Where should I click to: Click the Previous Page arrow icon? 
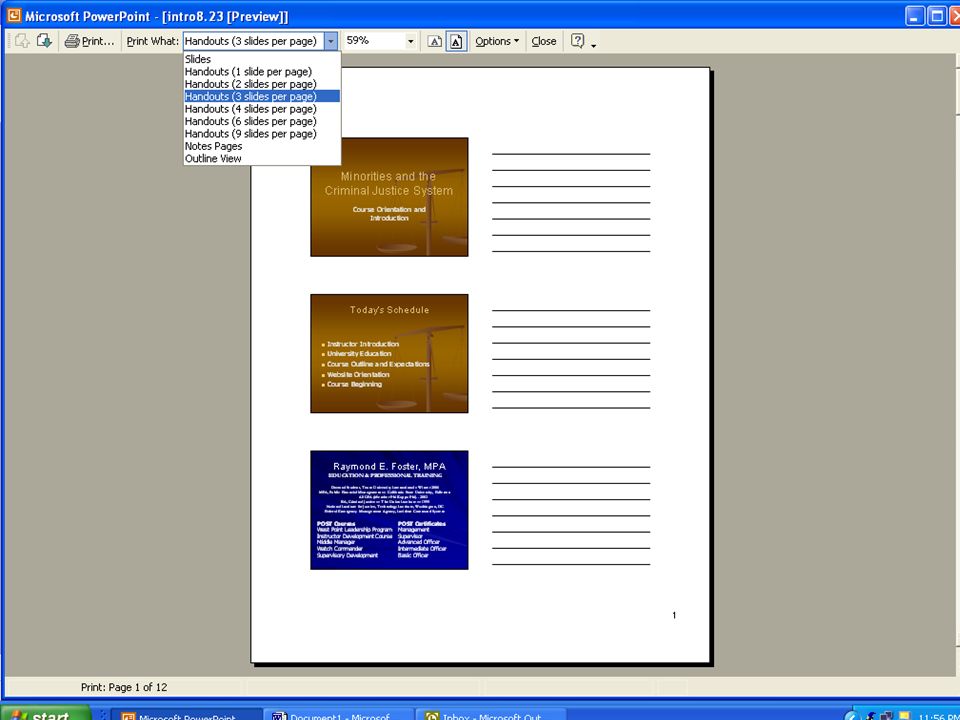tap(22, 41)
